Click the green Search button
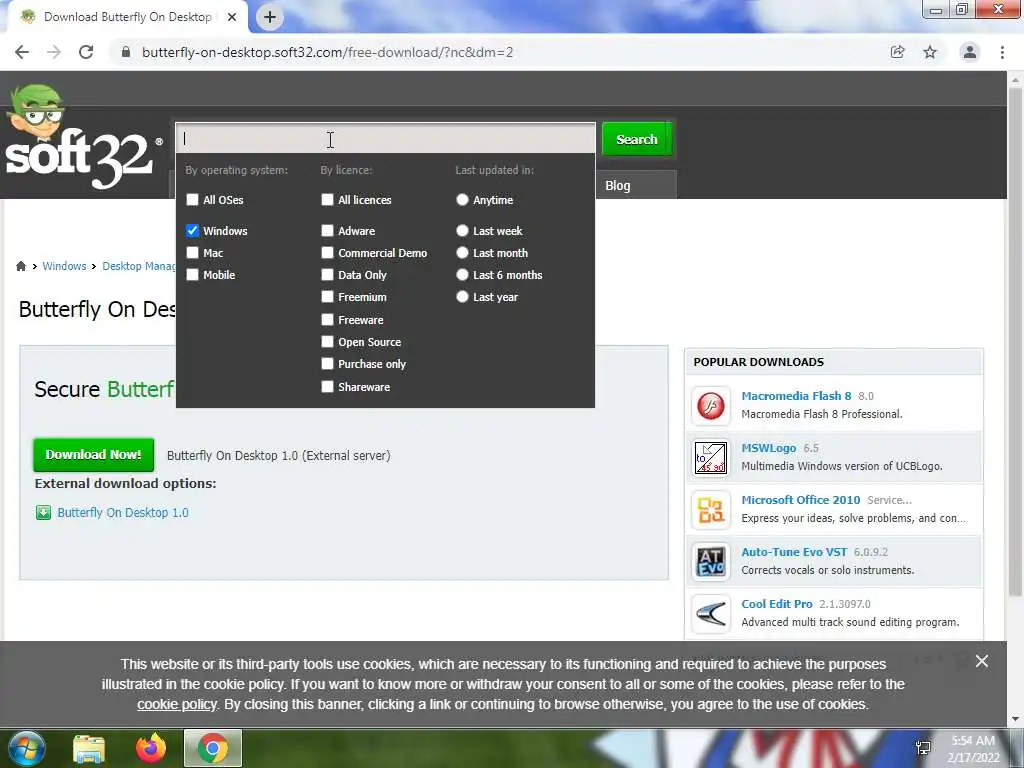 [x=637, y=139]
